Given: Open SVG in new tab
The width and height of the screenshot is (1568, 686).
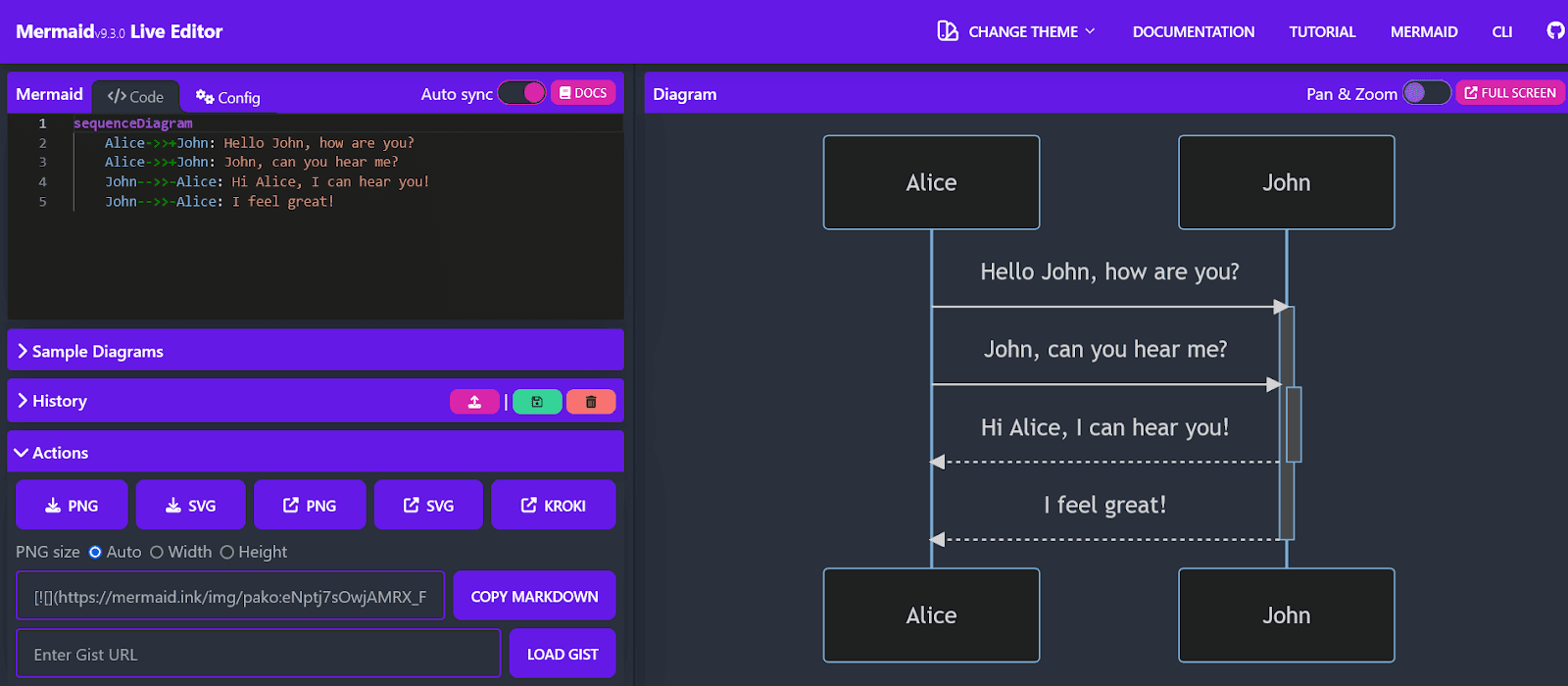Looking at the screenshot, I should tap(428, 505).
